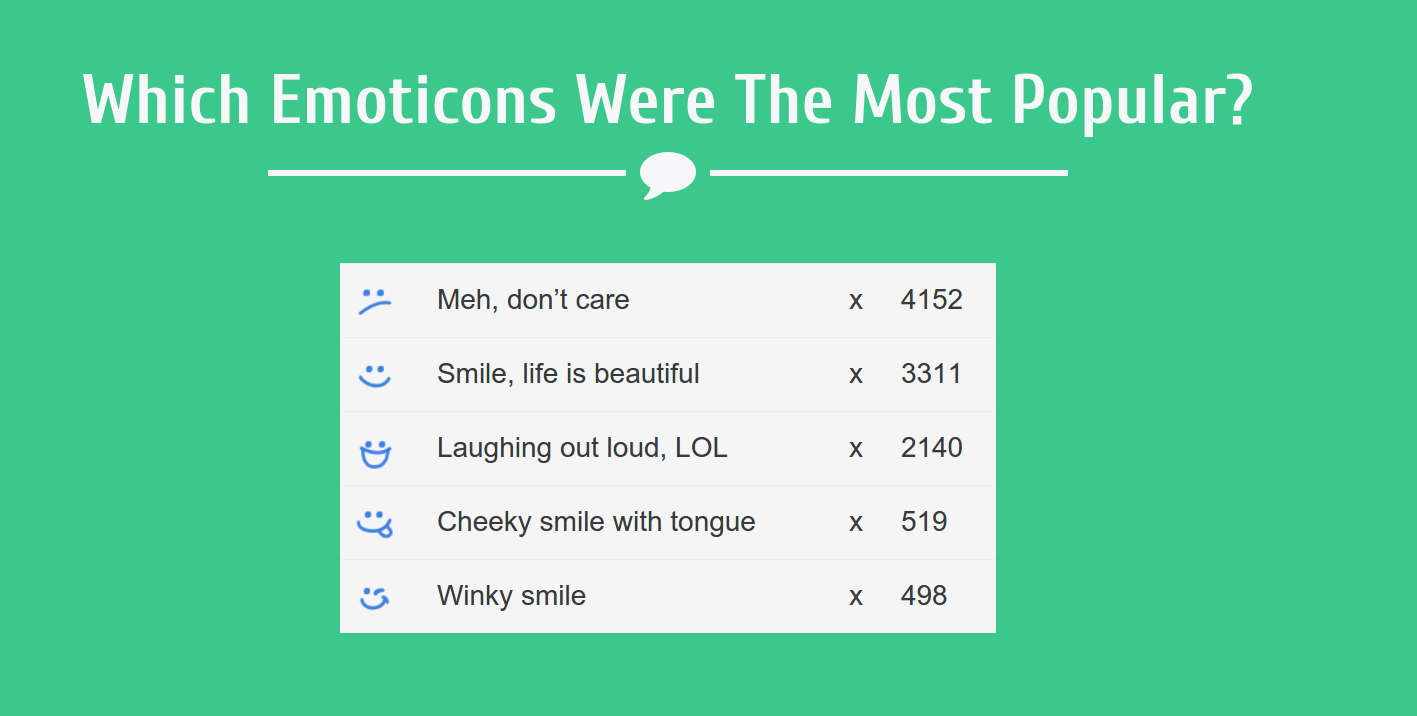Select 'Laughing out loud, LOL' text

[582, 448]
